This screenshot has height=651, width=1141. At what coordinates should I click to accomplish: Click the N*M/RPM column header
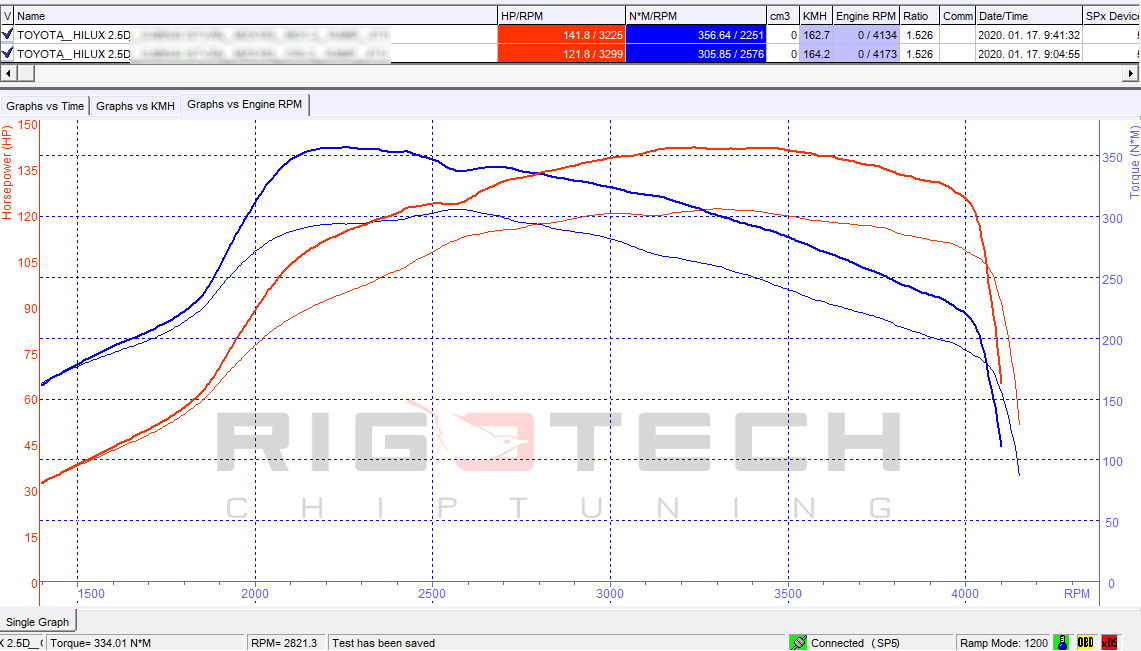coord(696,15)
